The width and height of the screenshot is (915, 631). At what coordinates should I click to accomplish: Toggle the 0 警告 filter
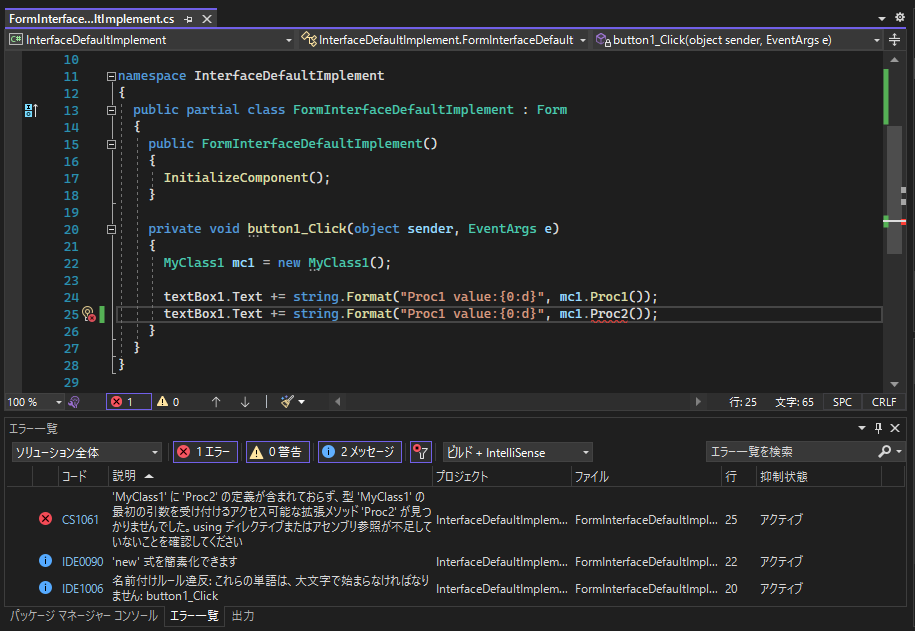click(278, 452)
